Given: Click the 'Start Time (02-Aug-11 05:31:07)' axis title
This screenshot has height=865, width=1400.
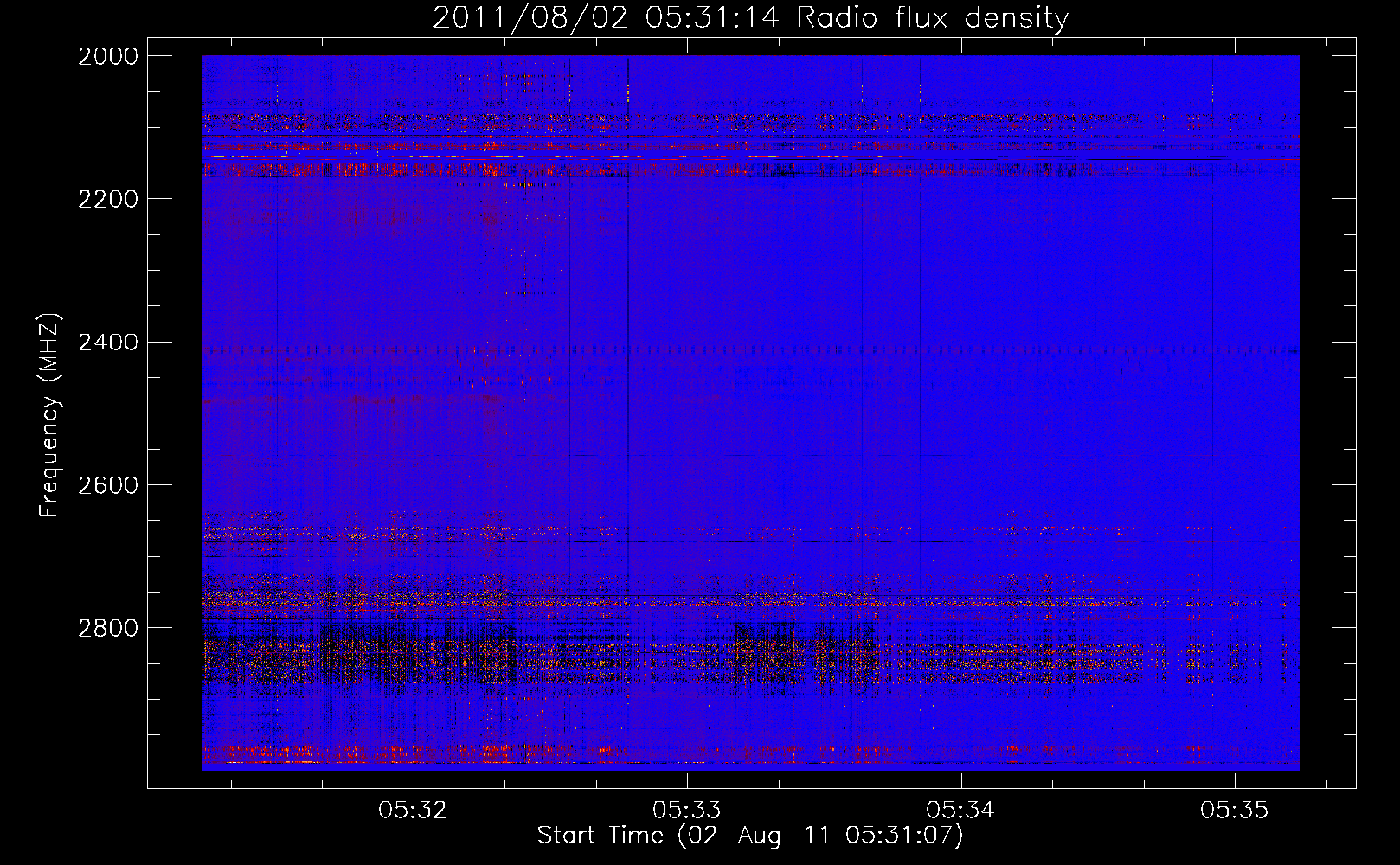Looking at the screenshot, I should pos(750,836).
